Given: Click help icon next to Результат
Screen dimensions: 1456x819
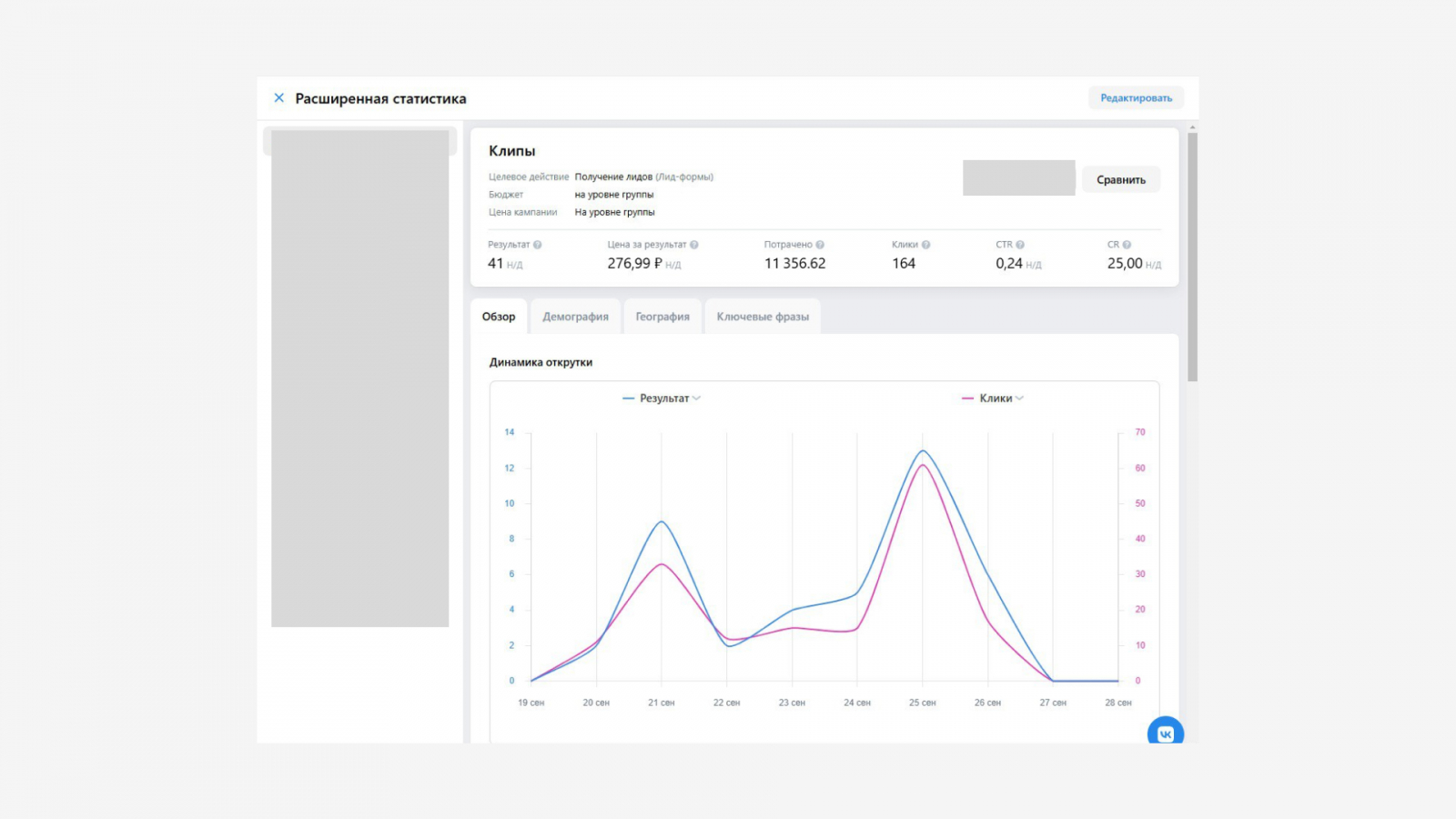Looking at the screenshot, I should (x=538, y=245).
